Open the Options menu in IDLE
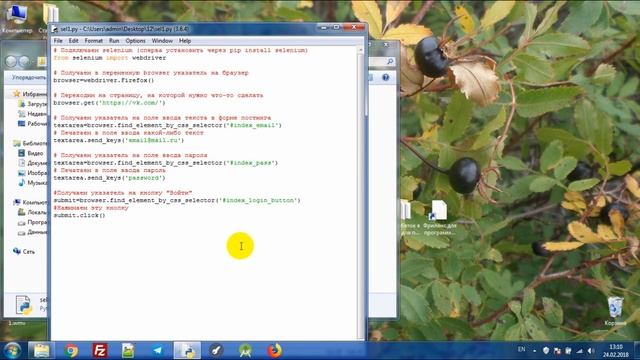This screenshot has height=360, width=640. [136, 41]
